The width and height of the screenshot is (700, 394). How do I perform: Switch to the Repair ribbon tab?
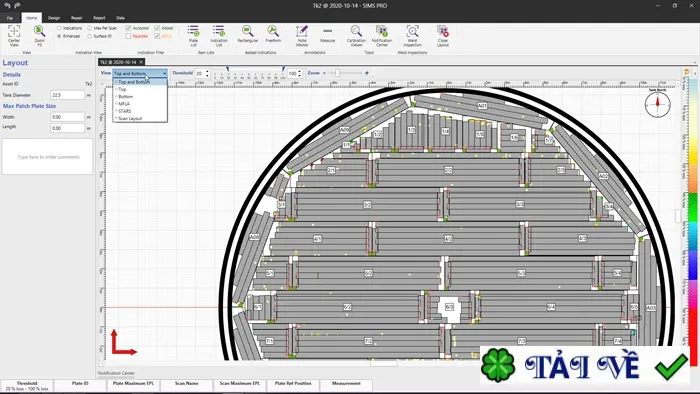[77, 18]
